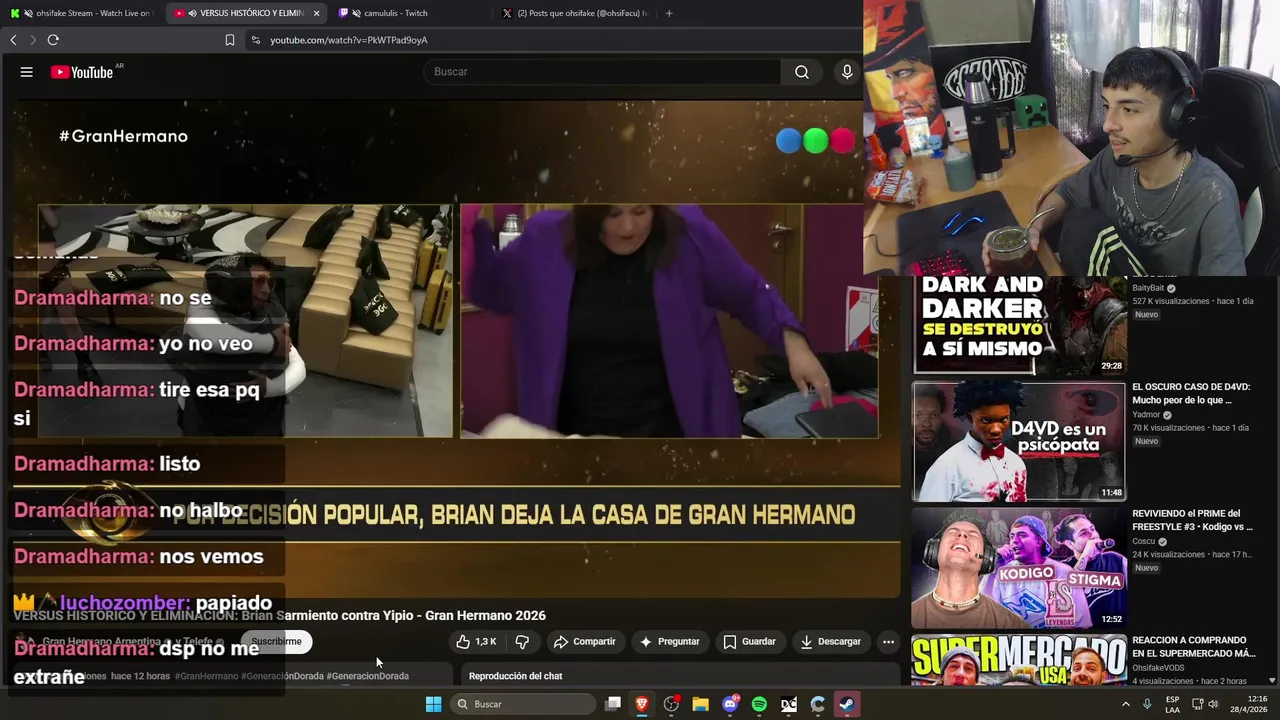Open Steam from taskbar
Image resolution: width=1280 pixels, height=720 pixels.
click(x=846, y=704)
